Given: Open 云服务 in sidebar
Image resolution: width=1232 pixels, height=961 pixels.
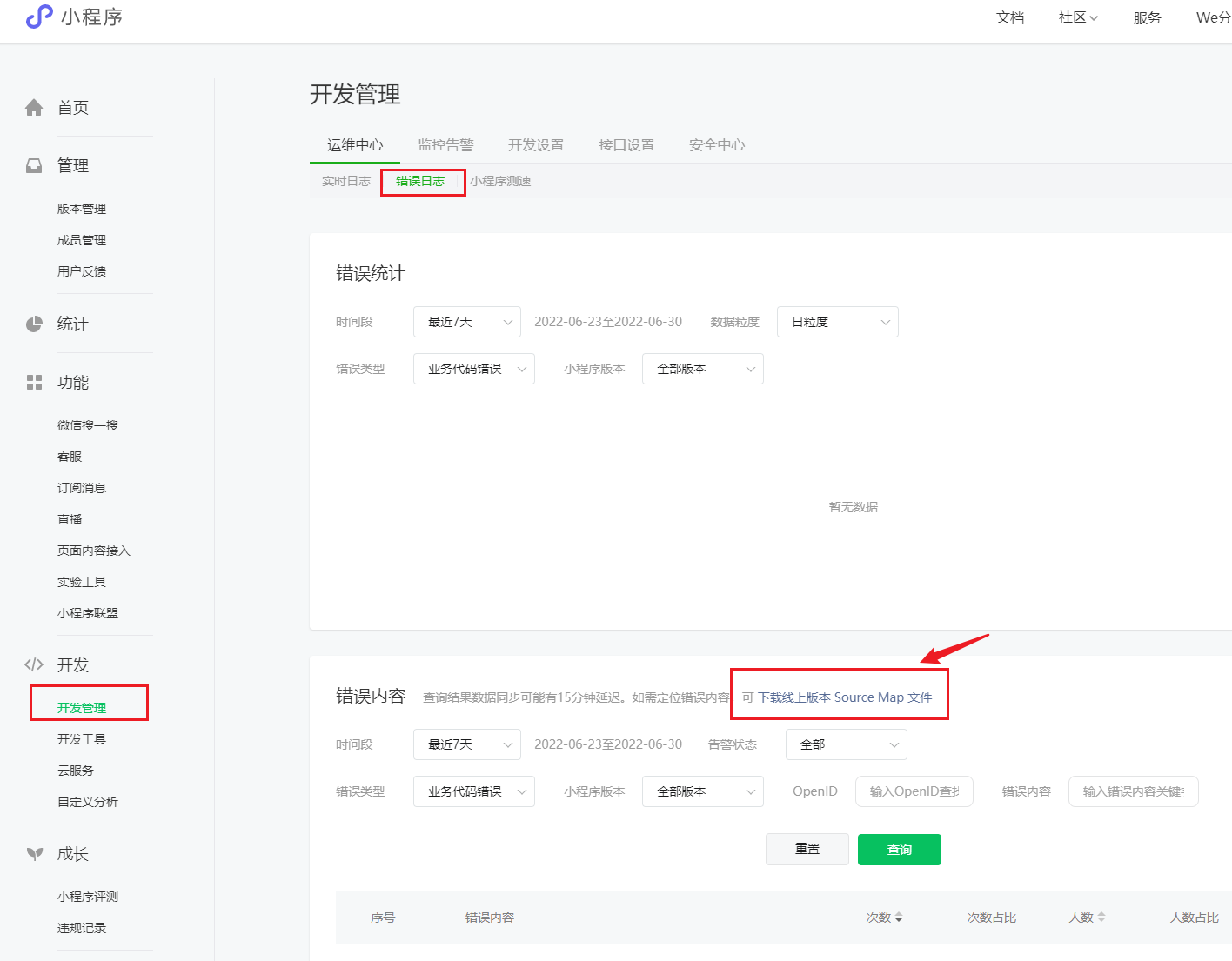Looking at the screenshot, I should tap(76, 771).
